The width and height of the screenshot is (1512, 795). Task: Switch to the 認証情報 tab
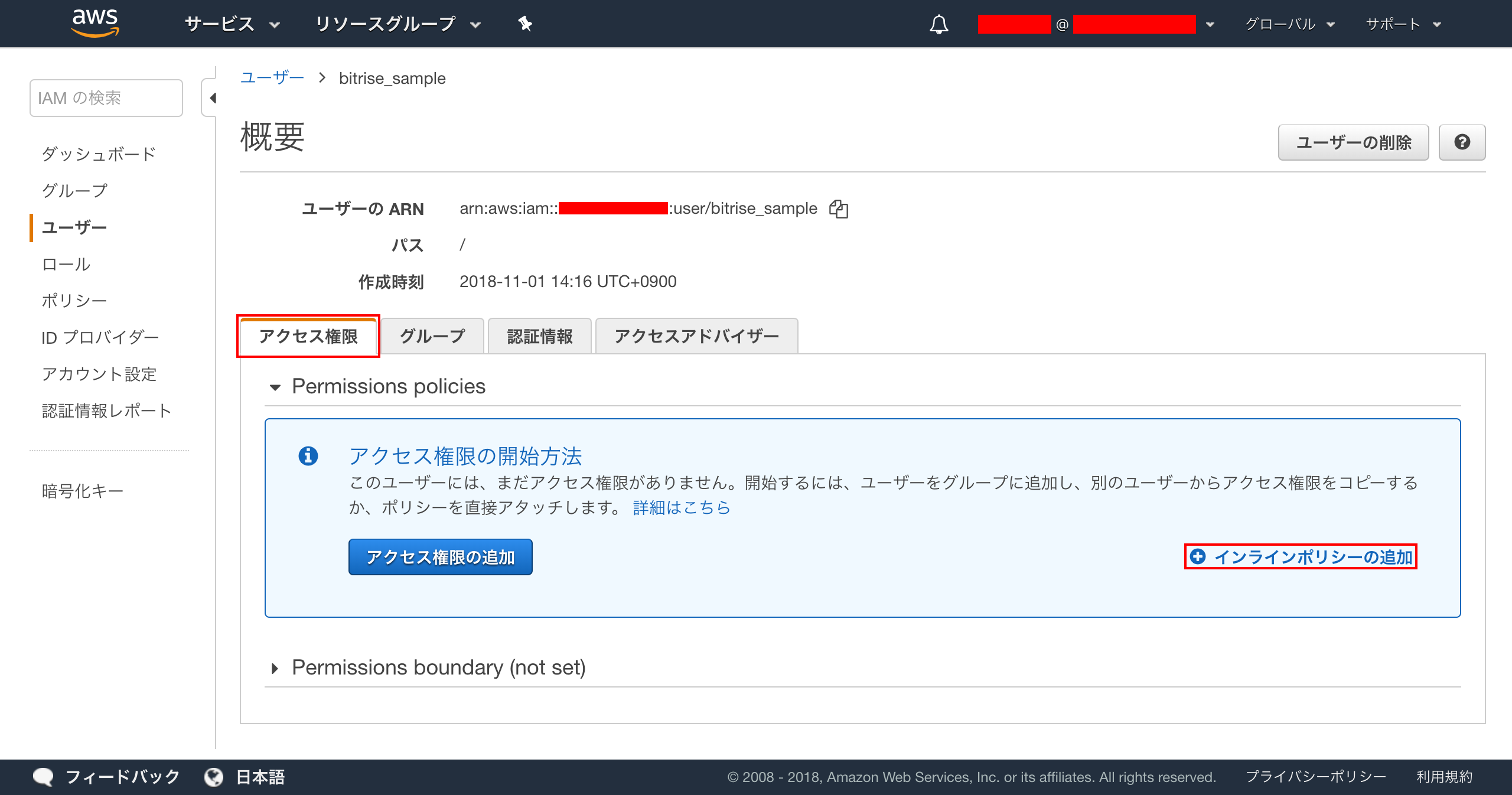(x=539, y=336)
